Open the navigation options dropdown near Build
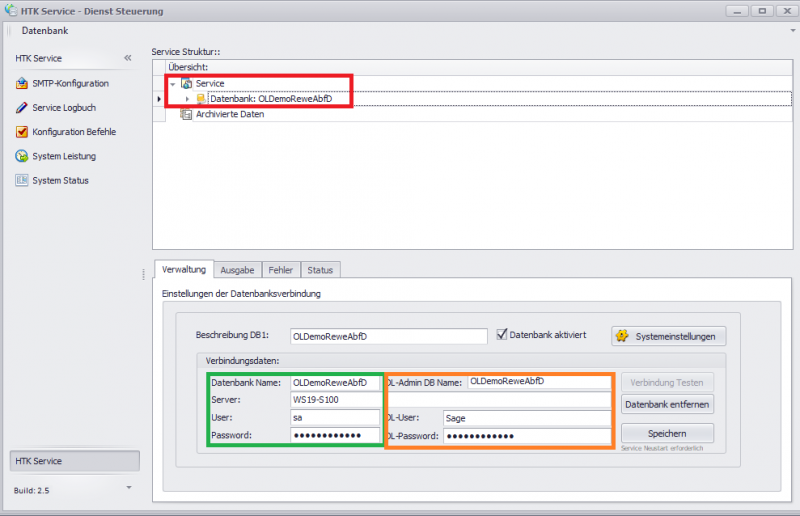The image size is (800, 516). click(x=128, y=487)
